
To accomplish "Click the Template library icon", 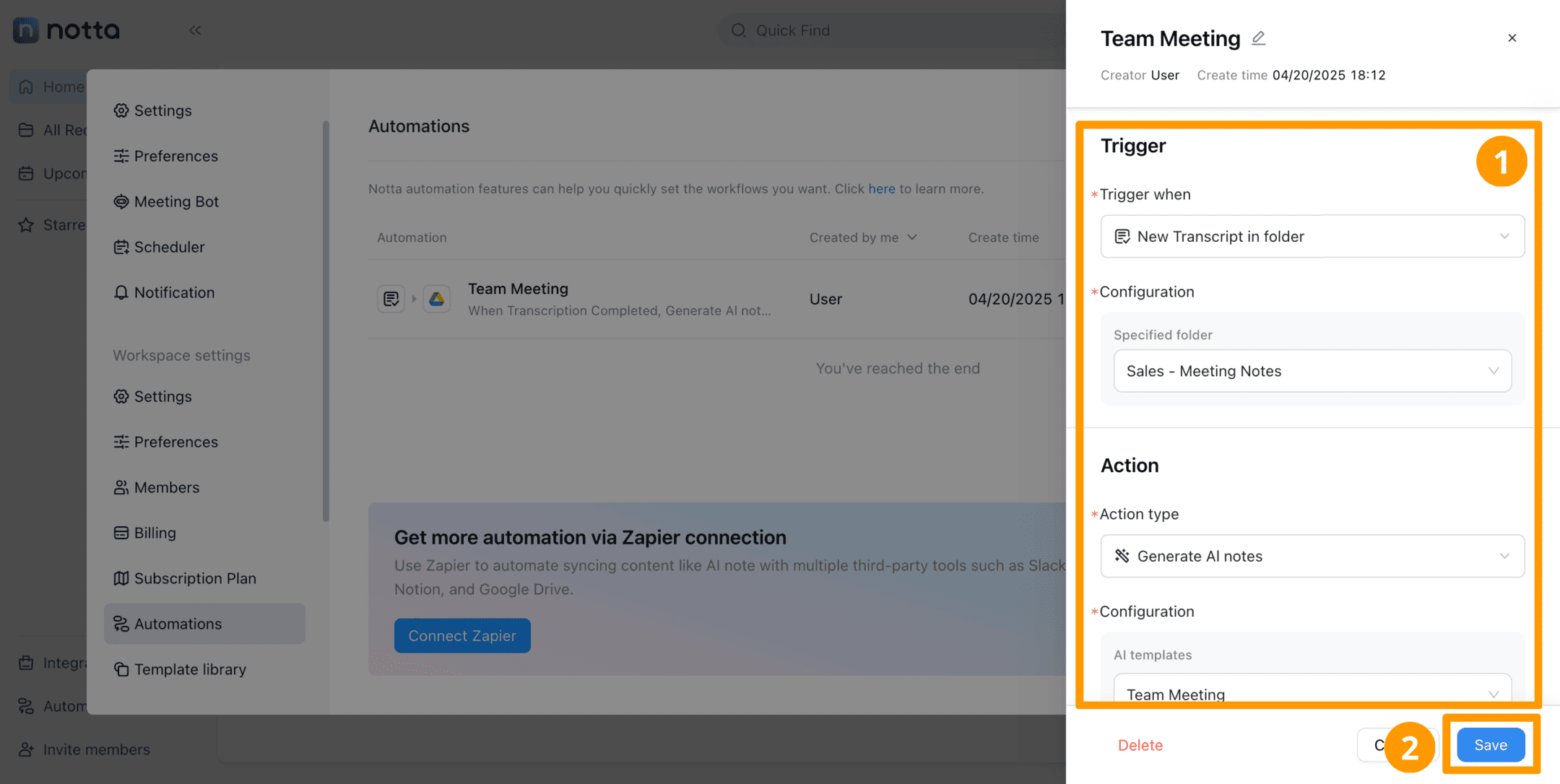I will tap(121, 669).
